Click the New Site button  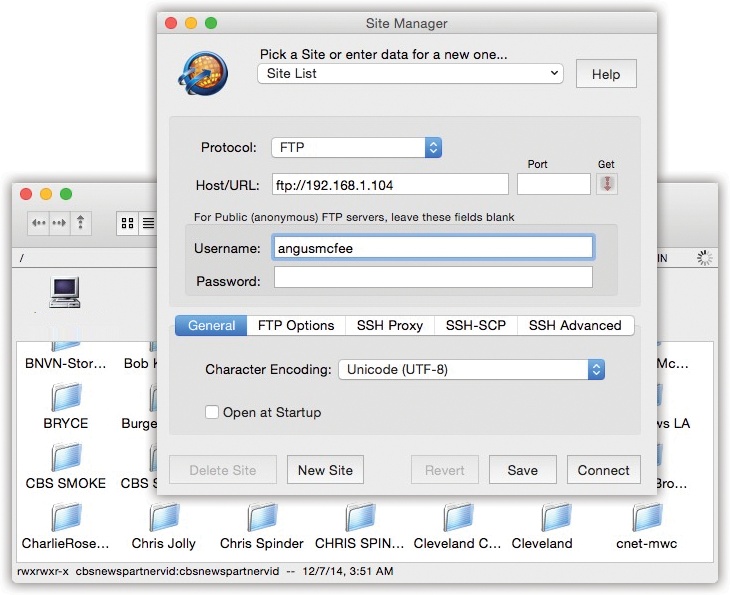[325, 470]
